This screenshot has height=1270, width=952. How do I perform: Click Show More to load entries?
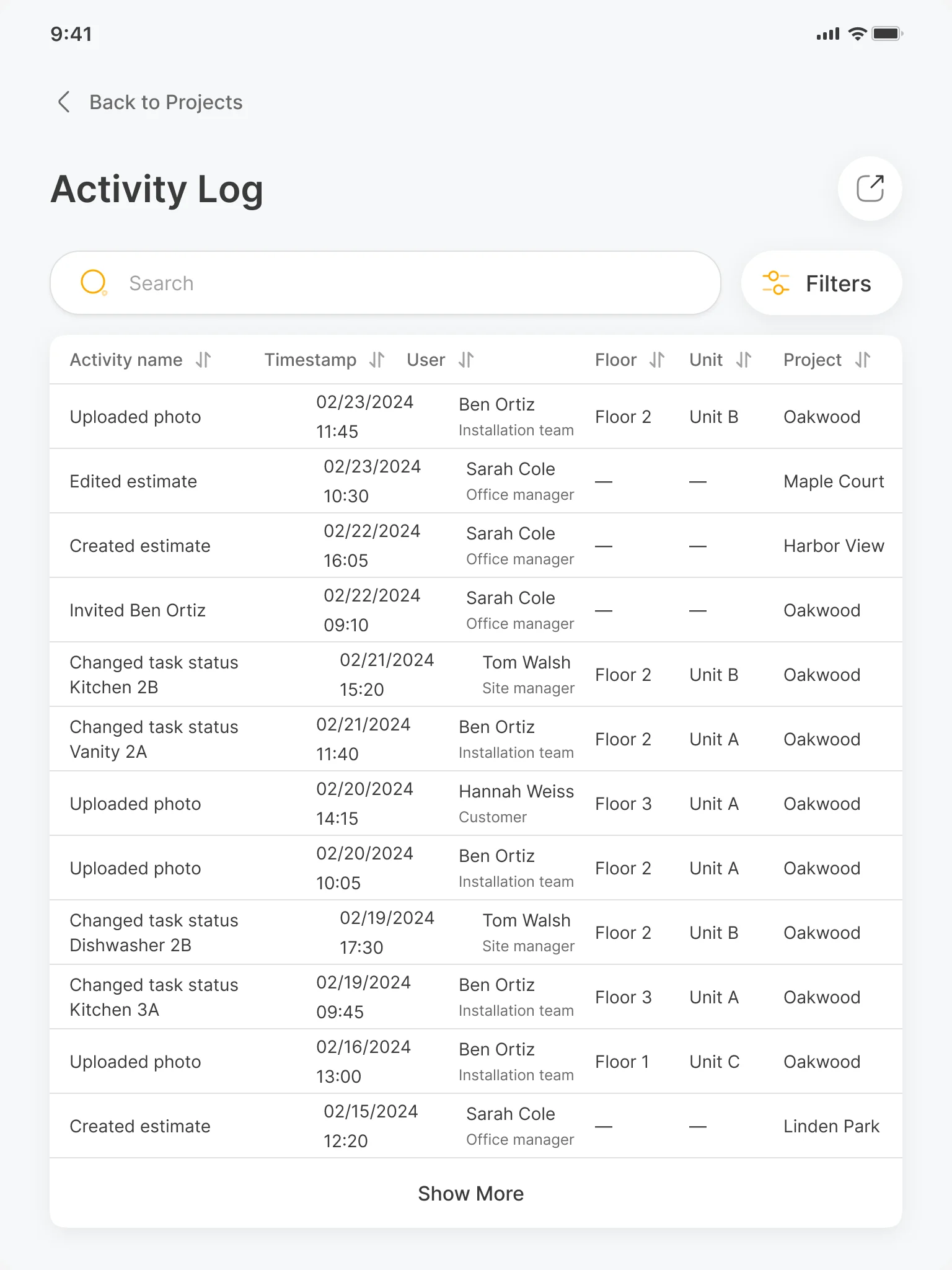pyautogui.click(x=471, y=1193)
